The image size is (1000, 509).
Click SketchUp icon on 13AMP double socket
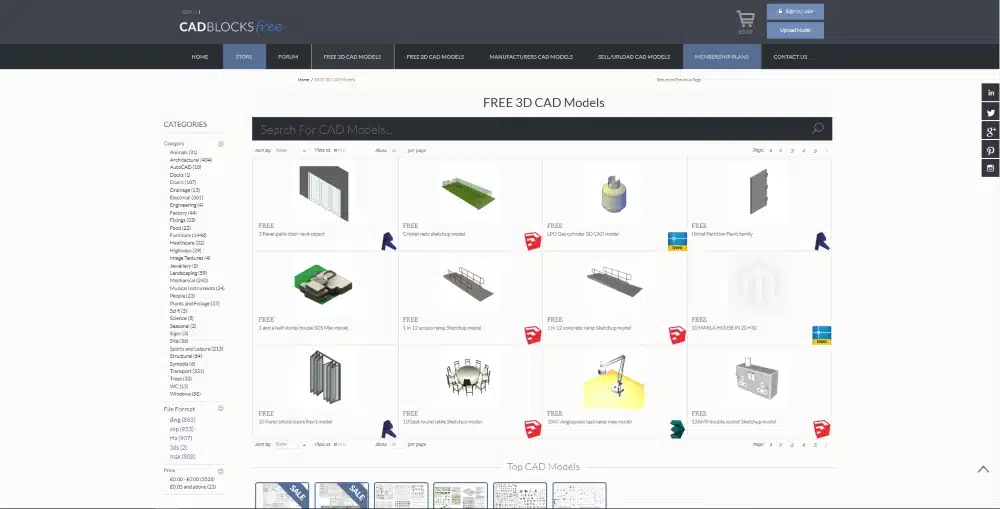[x=821, y=429]
